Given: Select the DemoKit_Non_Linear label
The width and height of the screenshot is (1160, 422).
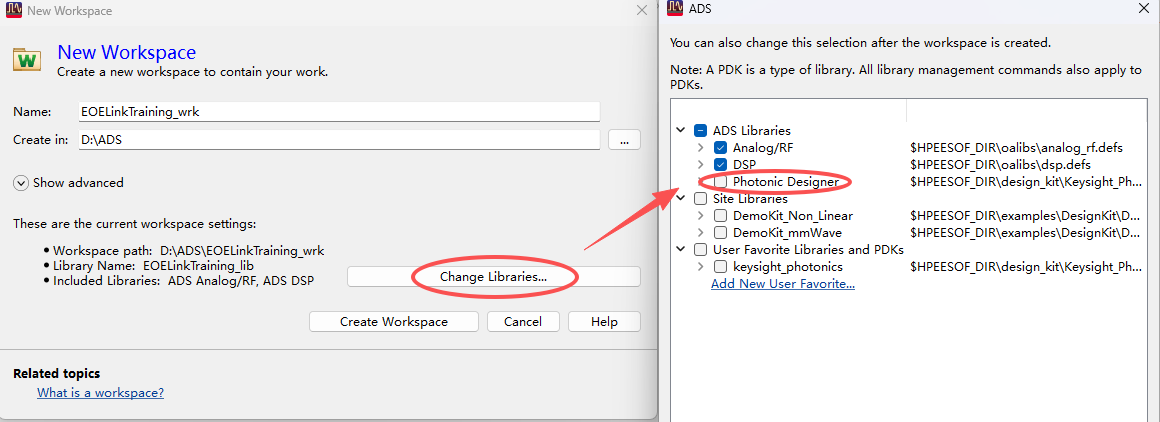Looking at the screenshot, I should pos(793,215).
